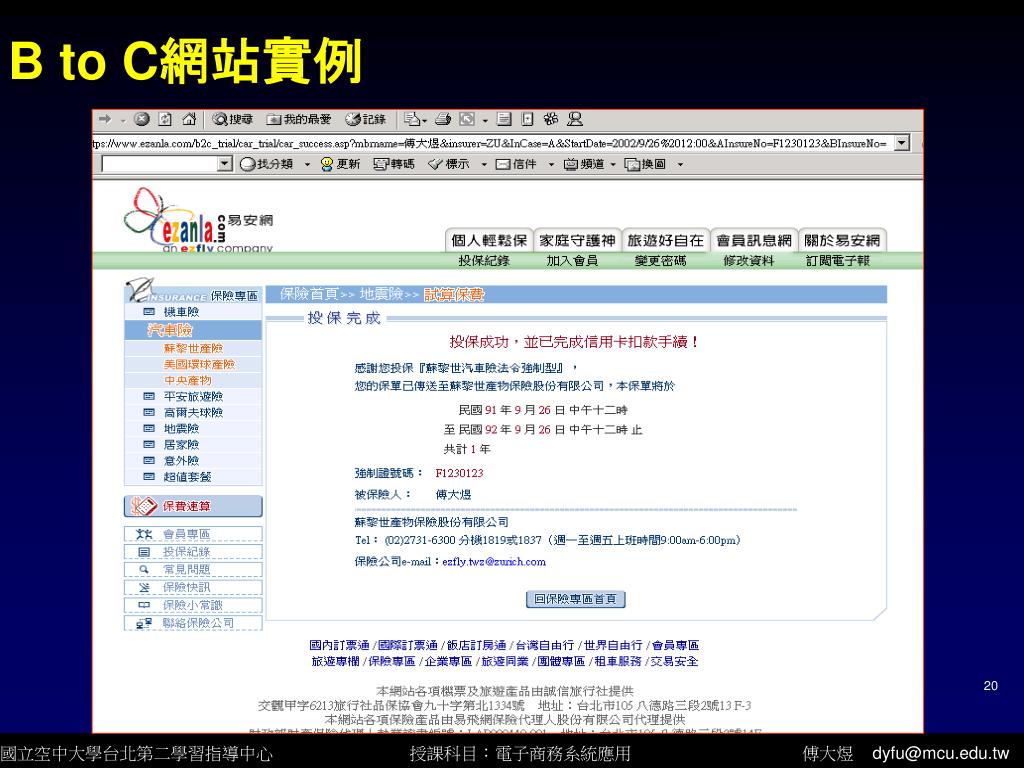Open the 旅遊好自在 tab
Screen dimensions: 1024x768
click(x=665, y=240)
